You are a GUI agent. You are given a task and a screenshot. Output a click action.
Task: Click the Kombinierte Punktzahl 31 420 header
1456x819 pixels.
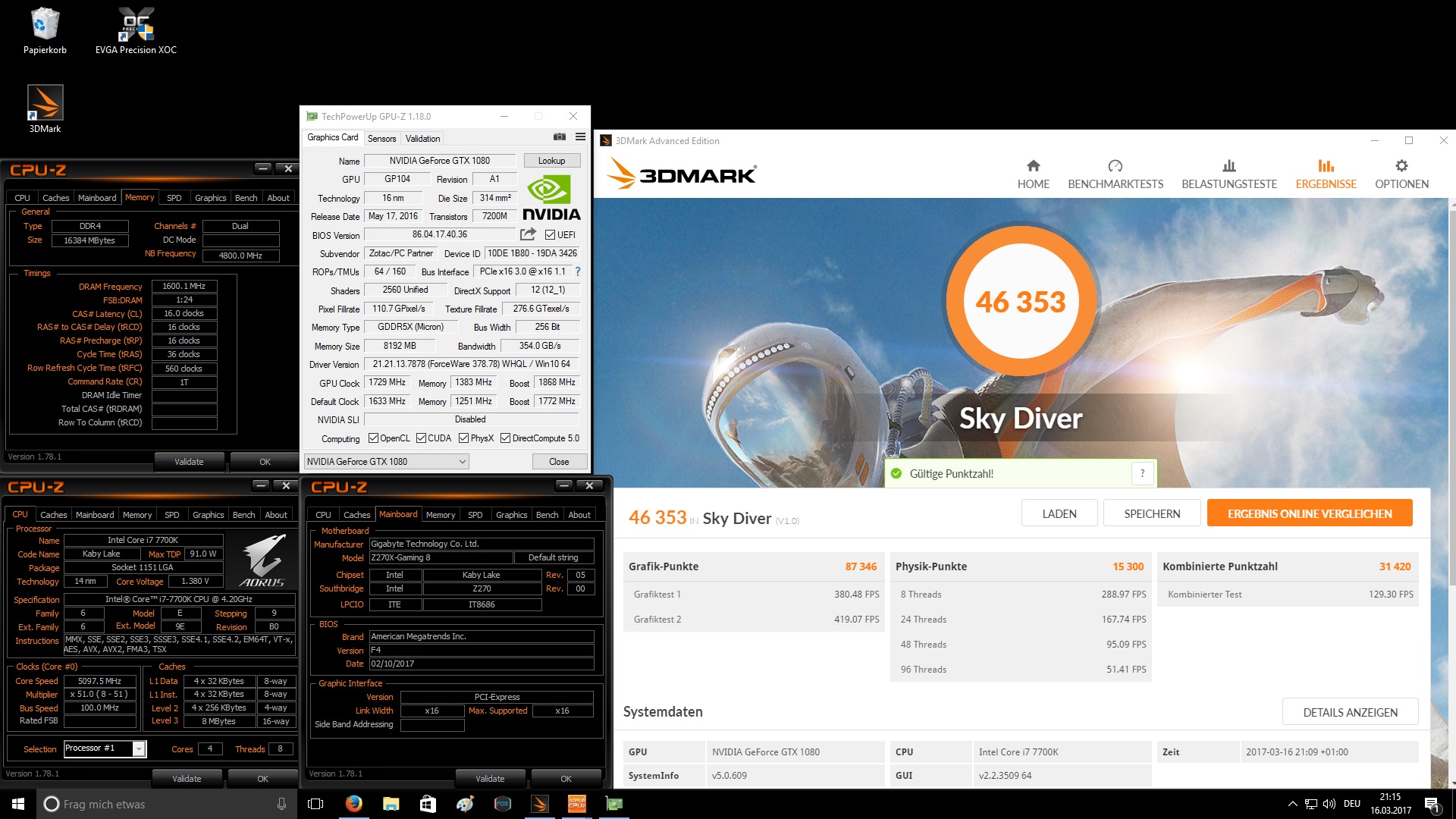1287,566
